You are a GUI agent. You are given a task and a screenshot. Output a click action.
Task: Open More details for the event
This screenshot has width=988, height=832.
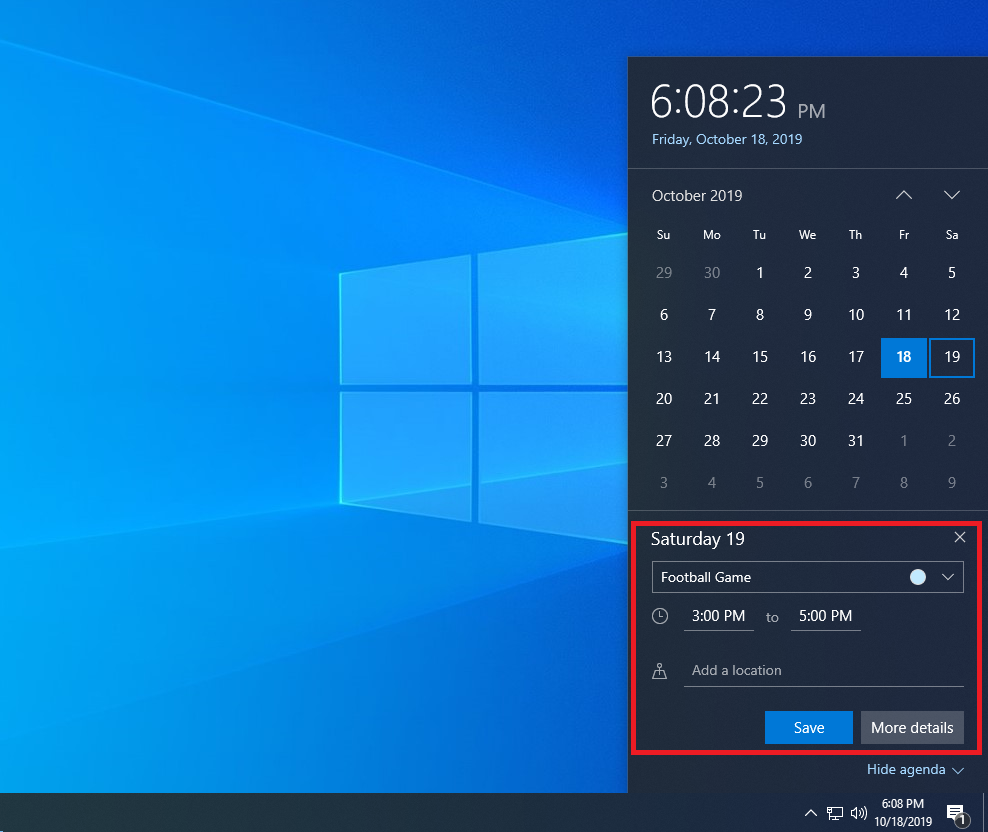[x=911, y=727]
